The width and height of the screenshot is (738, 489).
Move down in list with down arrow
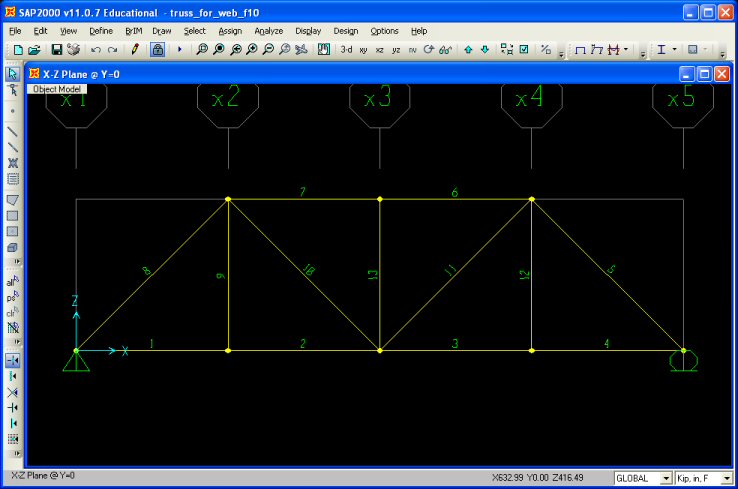[485, 49]
